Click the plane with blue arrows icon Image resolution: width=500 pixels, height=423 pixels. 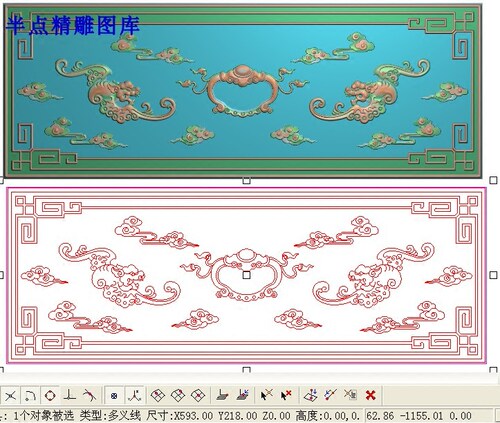[x=311, y=395]
